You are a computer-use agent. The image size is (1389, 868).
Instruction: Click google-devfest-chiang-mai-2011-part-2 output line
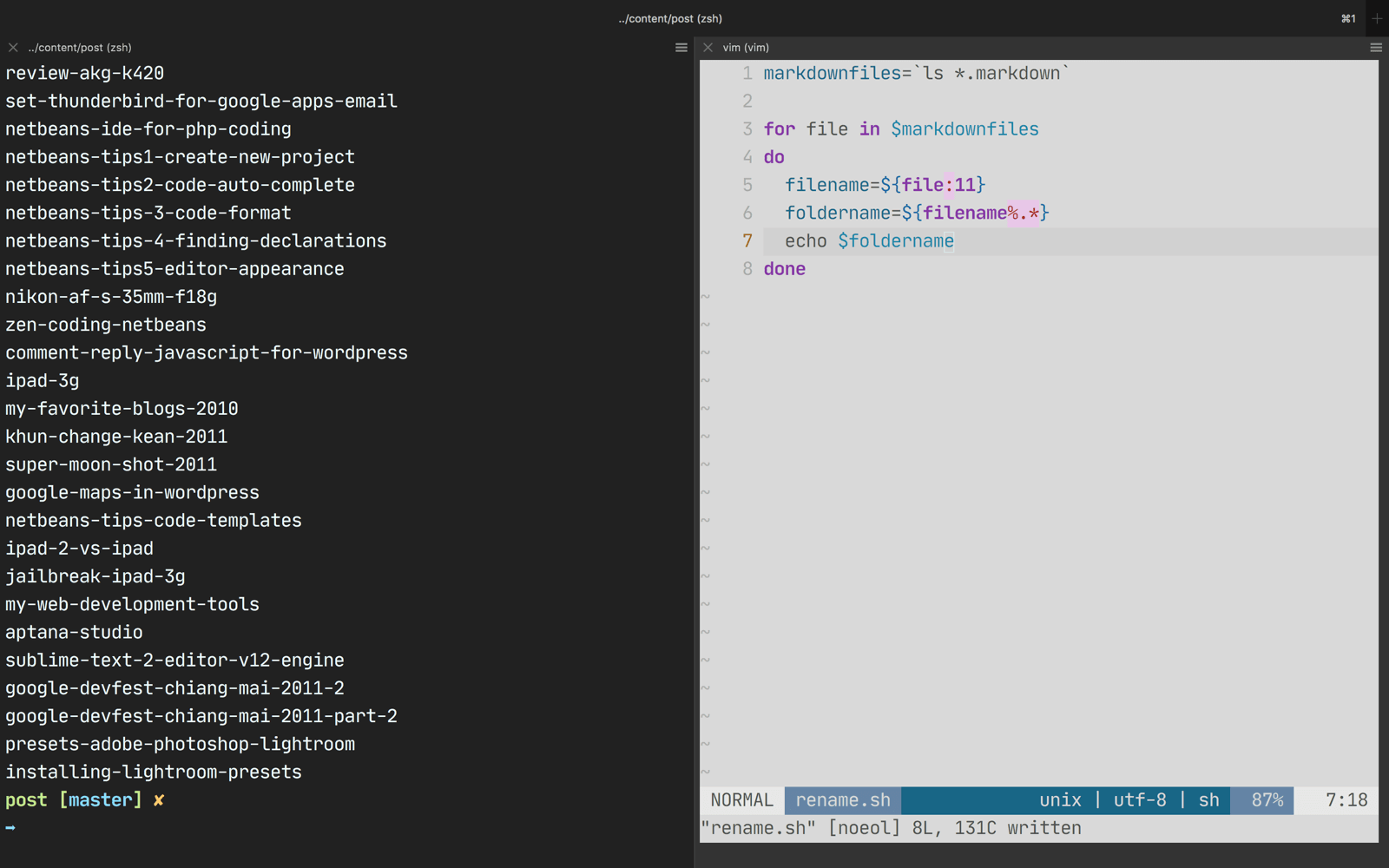[x=201, y=716]
